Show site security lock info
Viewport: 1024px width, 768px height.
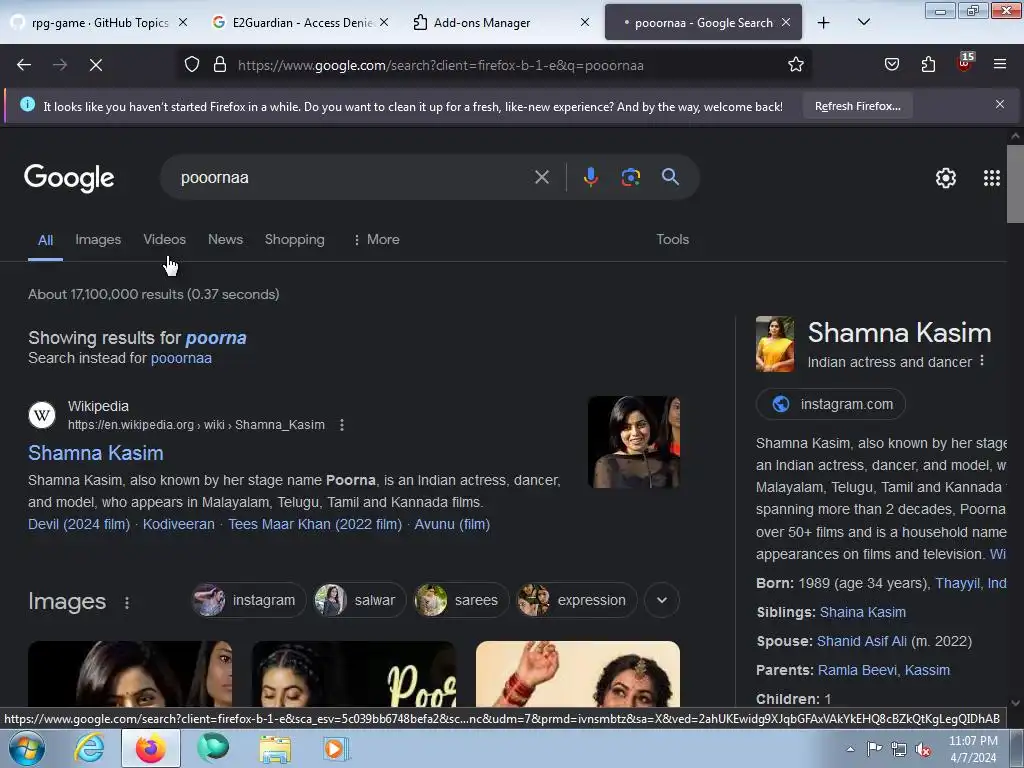coord(220,65)
